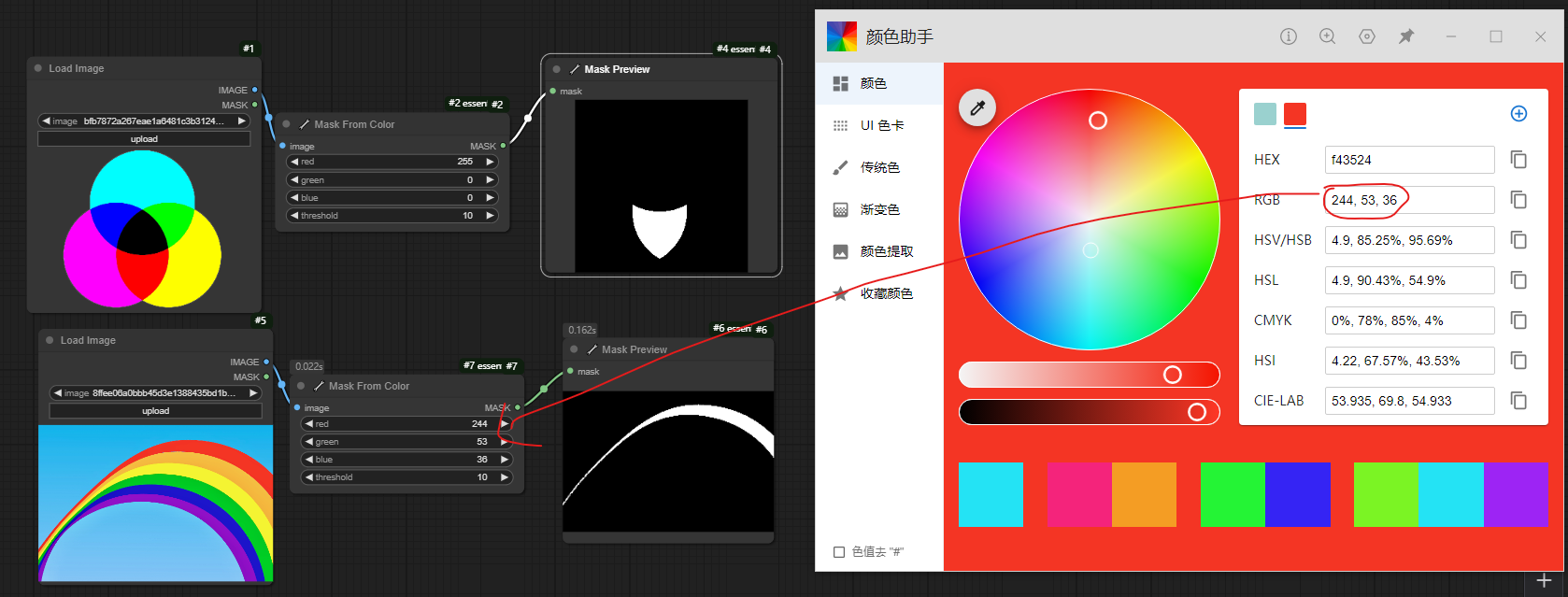The height and width of the screenshot is (597, 1568).
Task: Open the info icon in title bar
Action: pos(1288,36)
